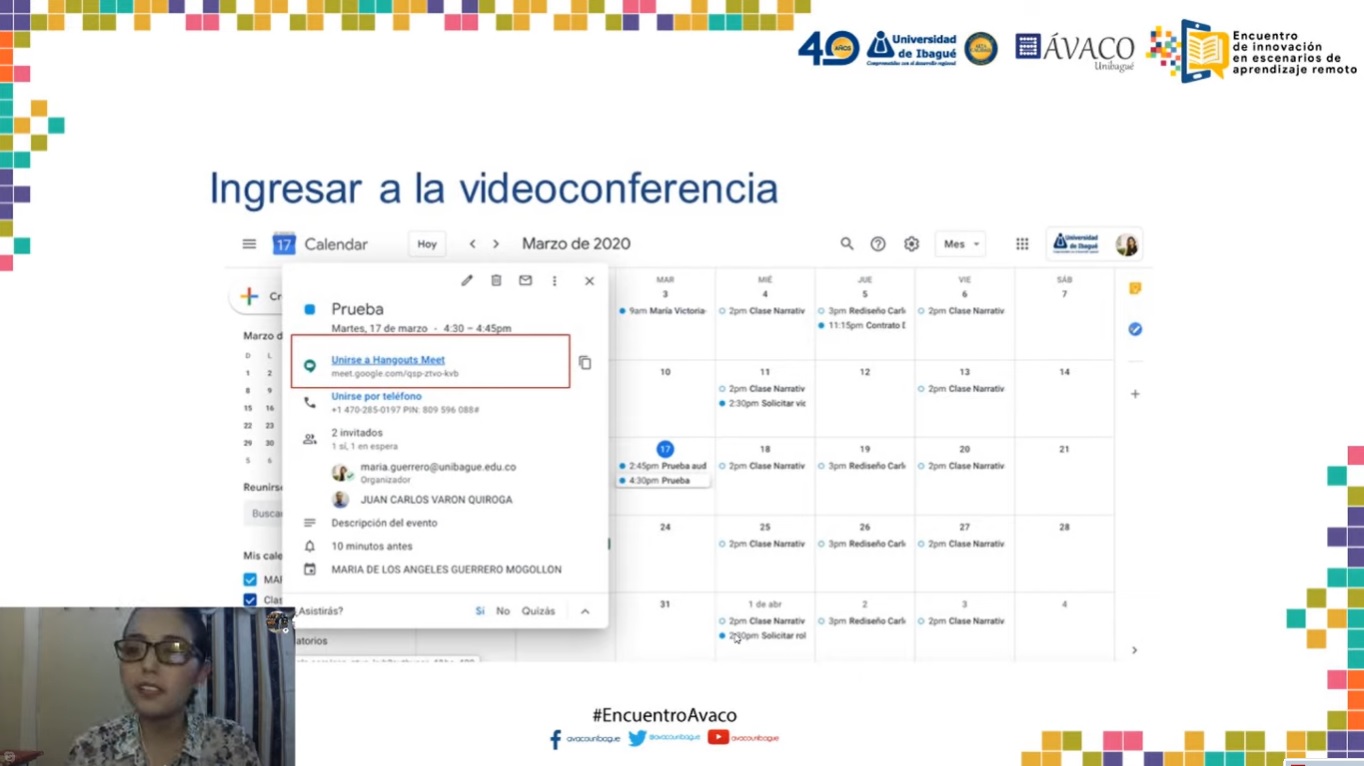This screenshot has height=766, width=1364.
Task: Open the Facebook avacounibague link
Action: click(585, 739)
